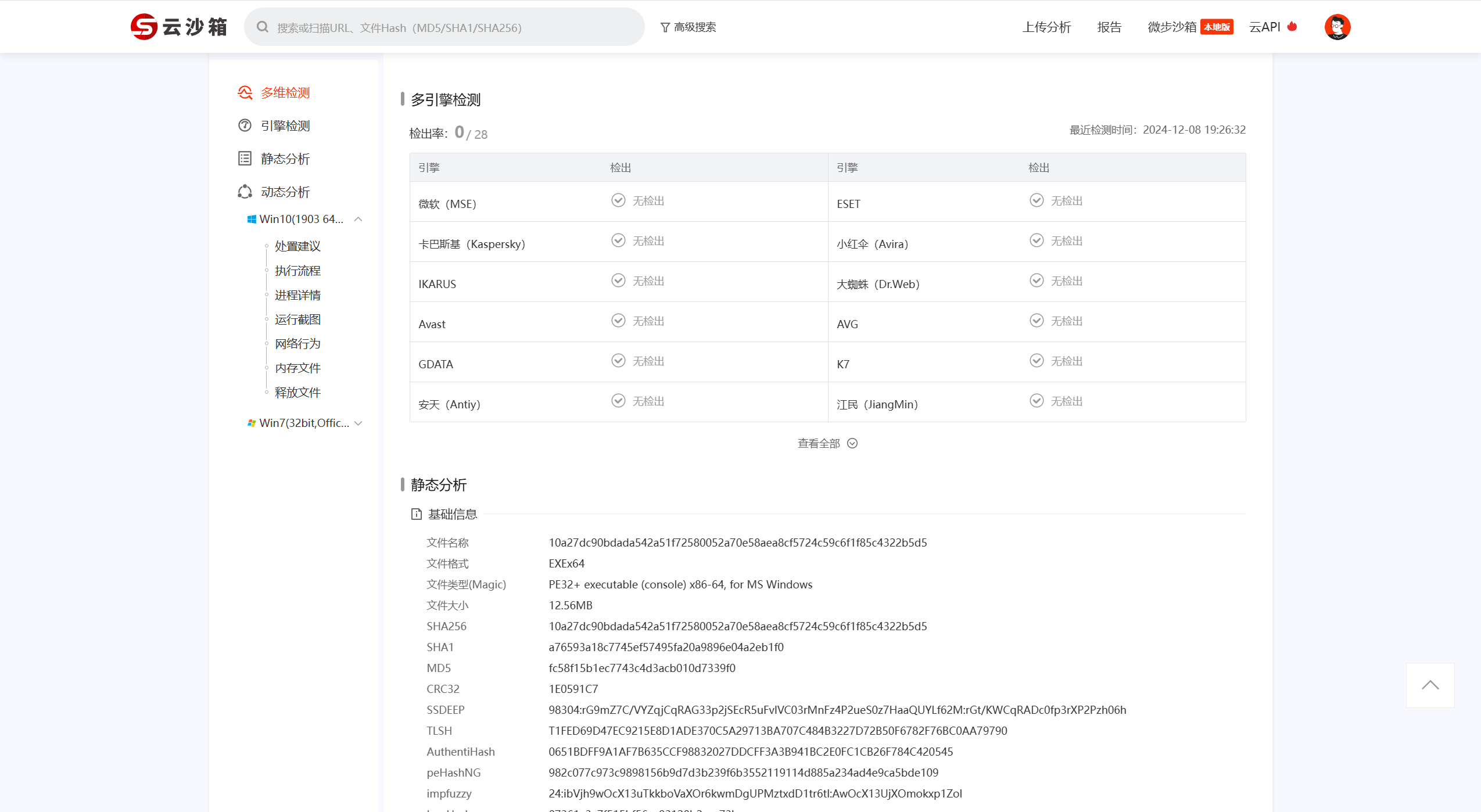
Task: Open the 报告 menu item
Action: point(1109,27)
